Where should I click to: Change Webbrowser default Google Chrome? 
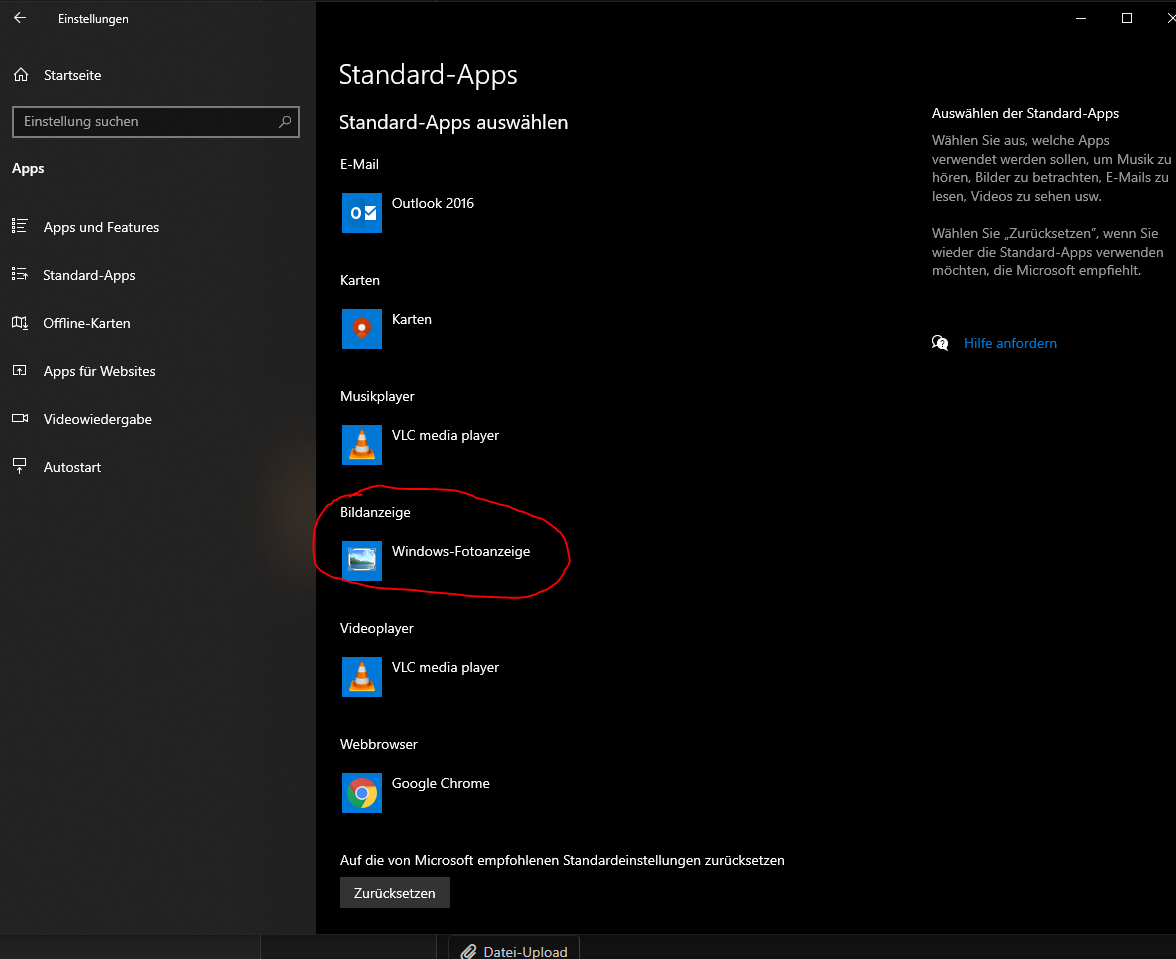pos(440,784)
